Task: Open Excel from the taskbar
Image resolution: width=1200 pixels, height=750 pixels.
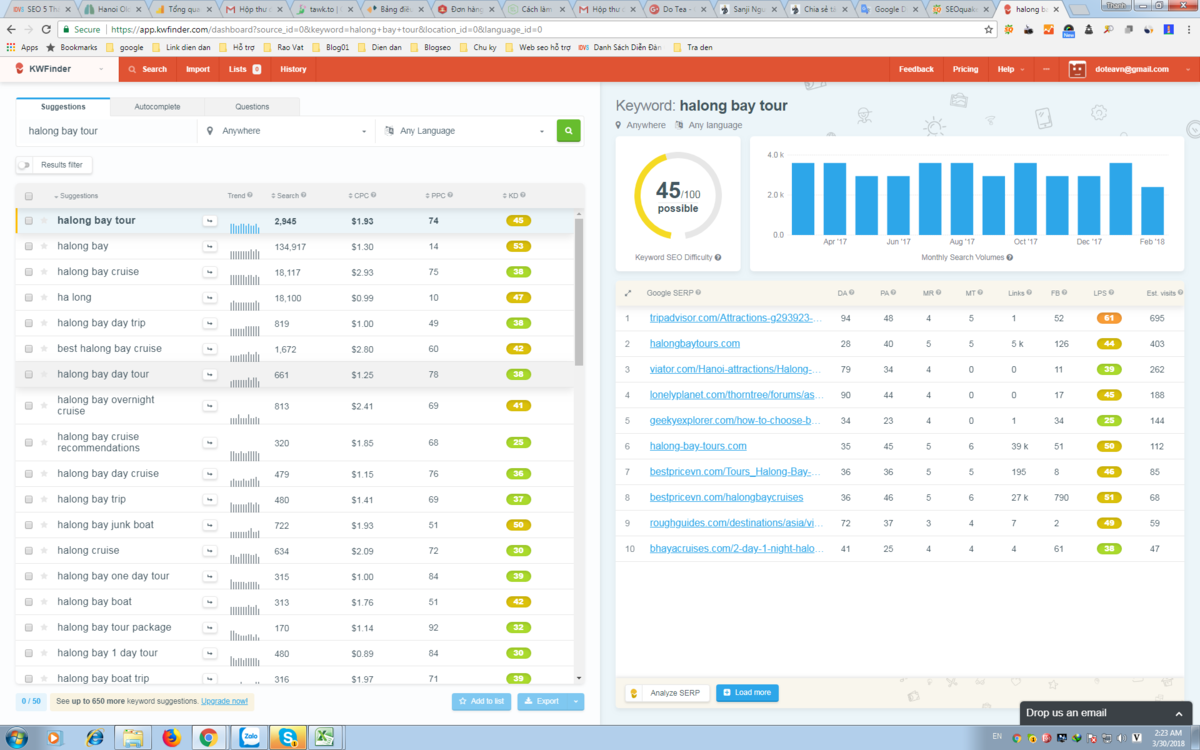Action: click(x=325, y=738)
